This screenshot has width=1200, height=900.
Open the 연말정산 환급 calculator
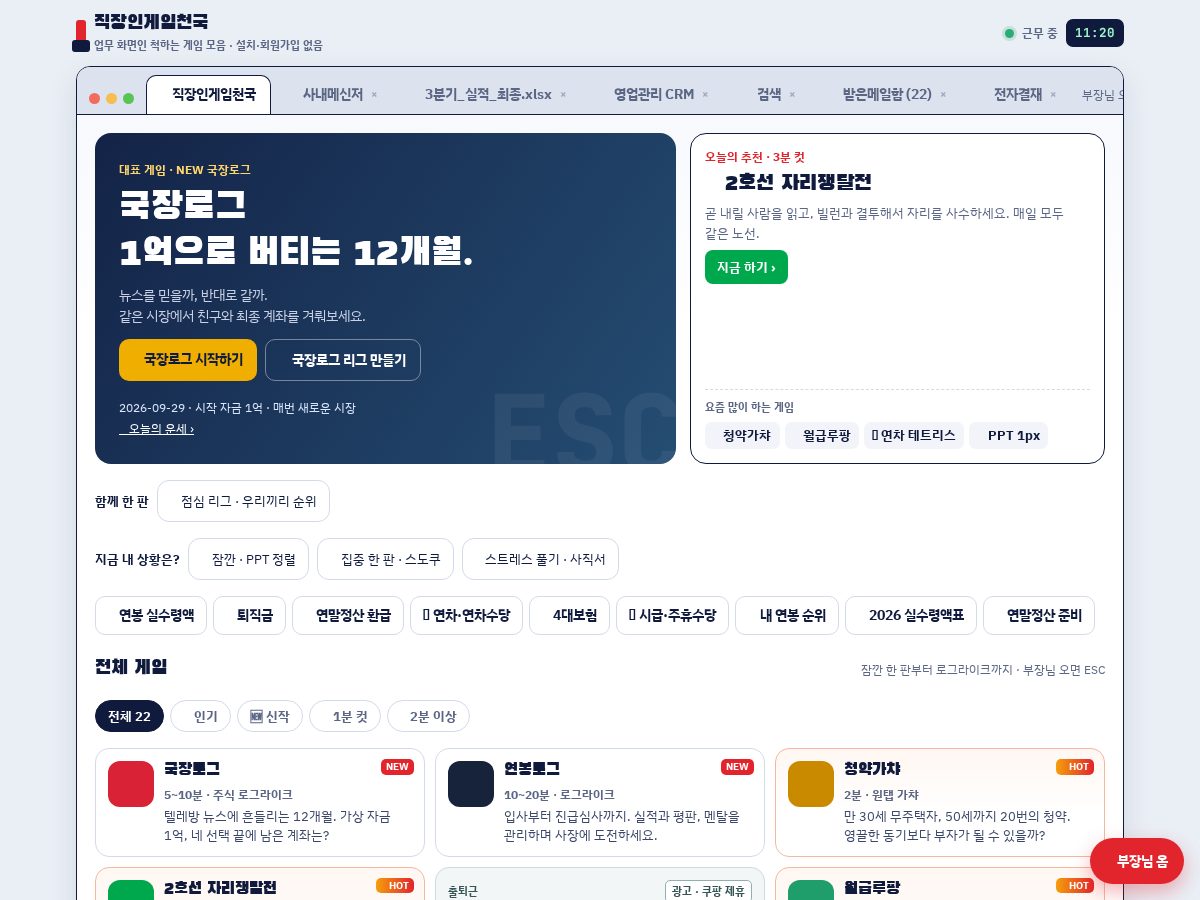coord(348,616)
